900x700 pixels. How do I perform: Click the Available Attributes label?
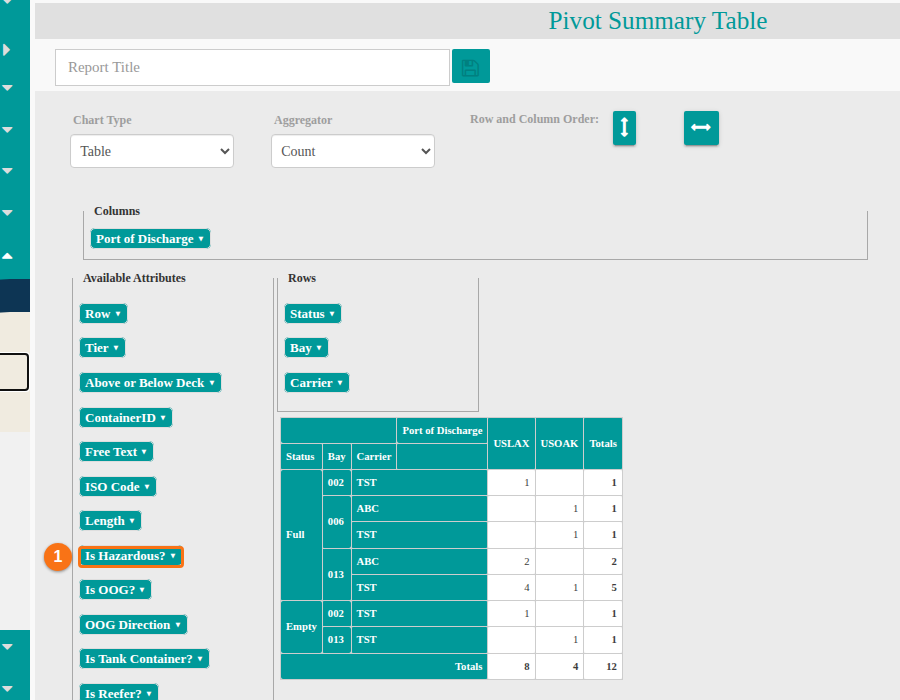point(134,278)
